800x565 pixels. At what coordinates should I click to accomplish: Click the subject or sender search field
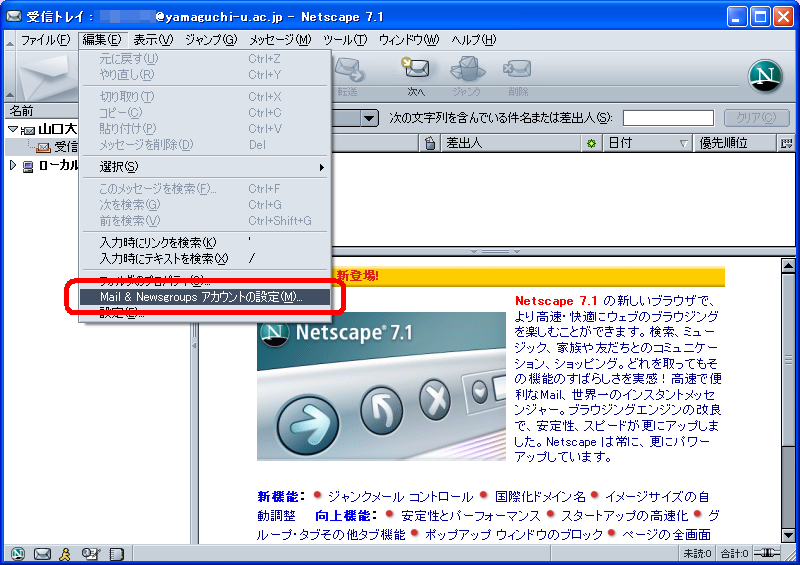pyautogui.click(x=668, y=118)
